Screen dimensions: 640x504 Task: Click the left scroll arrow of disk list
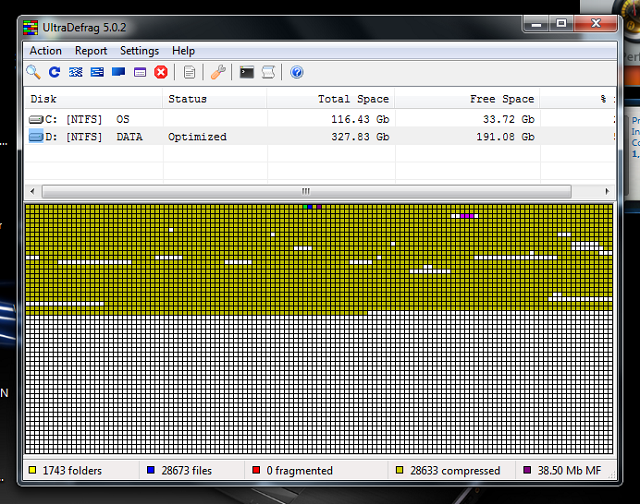pyautogui.click(x=32, y=191)
